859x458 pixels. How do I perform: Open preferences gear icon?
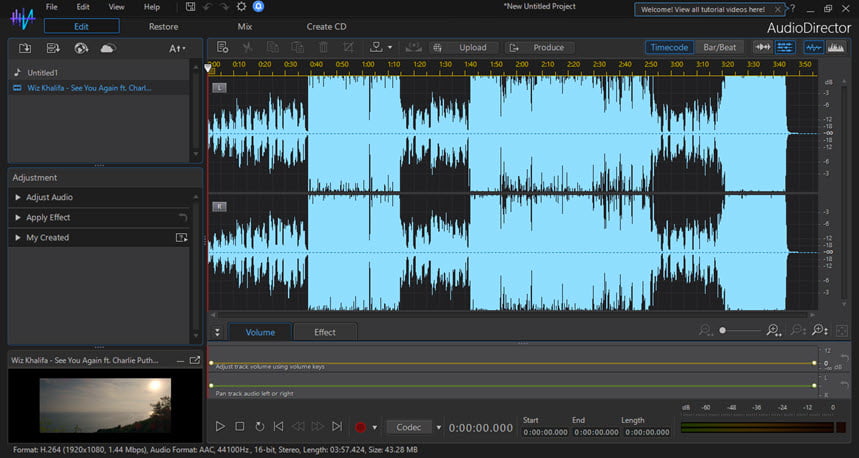(241, 7)
